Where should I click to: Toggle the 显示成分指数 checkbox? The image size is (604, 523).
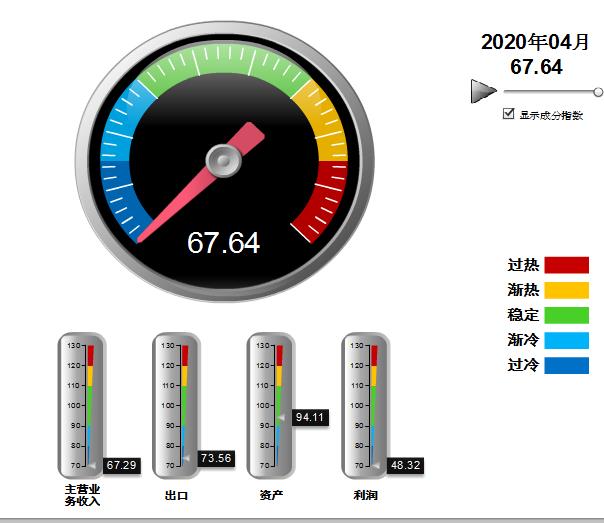coord(509,115)
